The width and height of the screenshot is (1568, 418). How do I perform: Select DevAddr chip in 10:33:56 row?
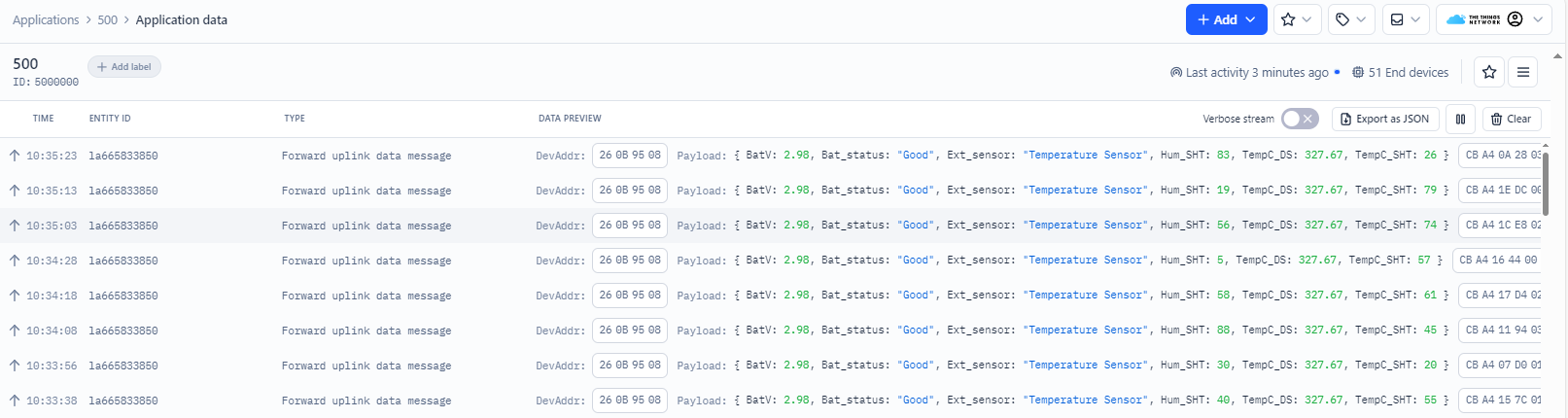[x=630, y=366]
